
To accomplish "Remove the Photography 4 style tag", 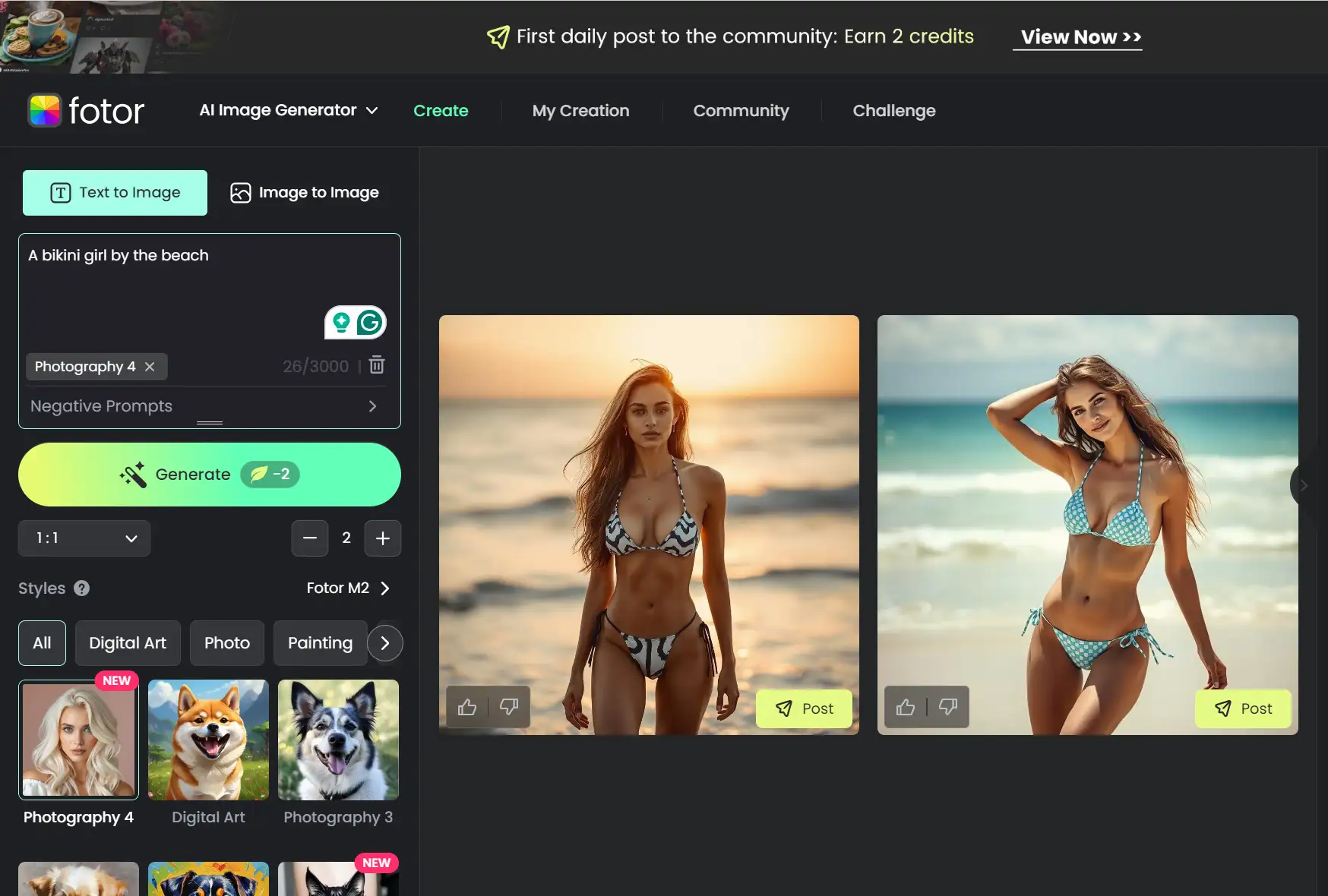I will (x=150, y=367).
